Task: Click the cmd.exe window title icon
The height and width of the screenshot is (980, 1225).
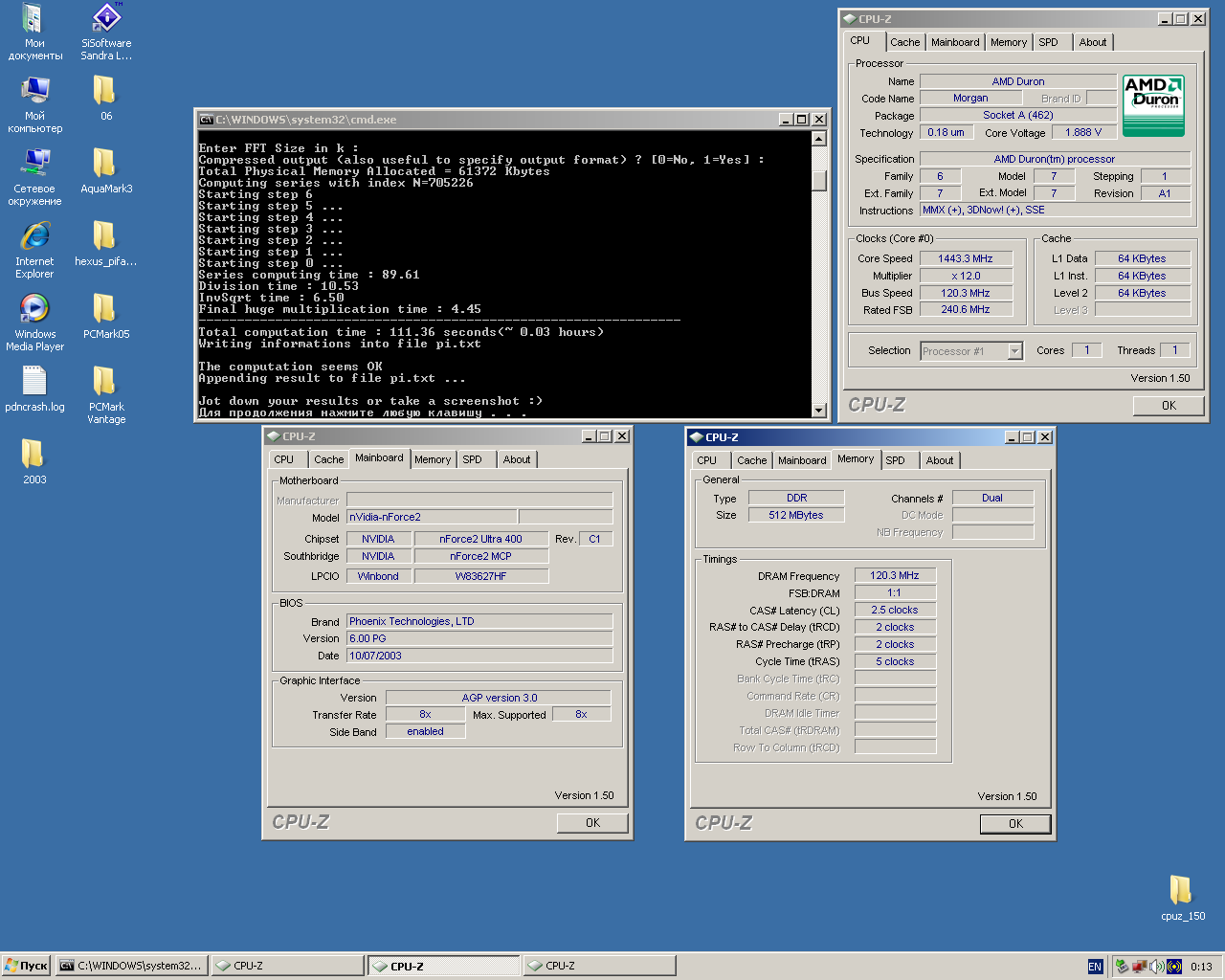Action: pos(206,120)
